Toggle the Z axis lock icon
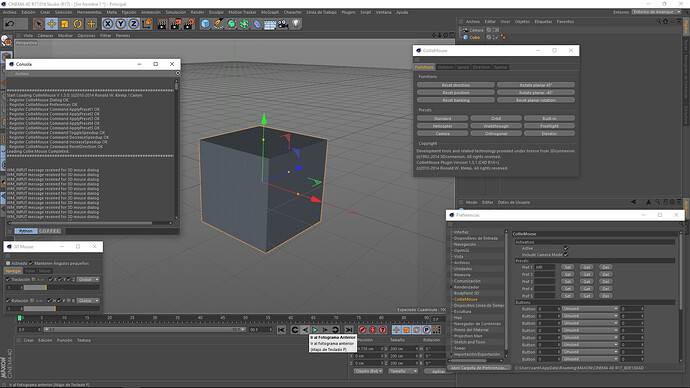 134,24
